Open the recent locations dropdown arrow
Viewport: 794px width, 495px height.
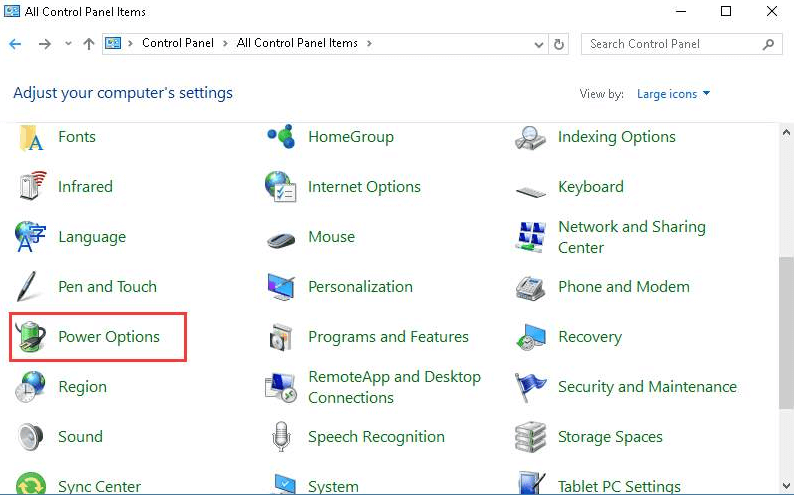point(68,44)
